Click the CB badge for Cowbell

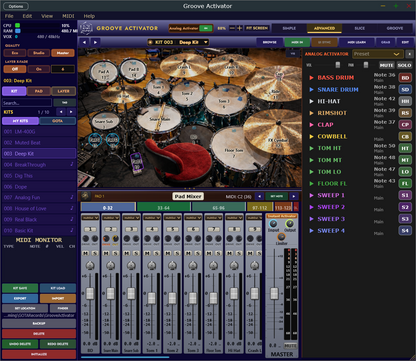click(x=405, y=137)
